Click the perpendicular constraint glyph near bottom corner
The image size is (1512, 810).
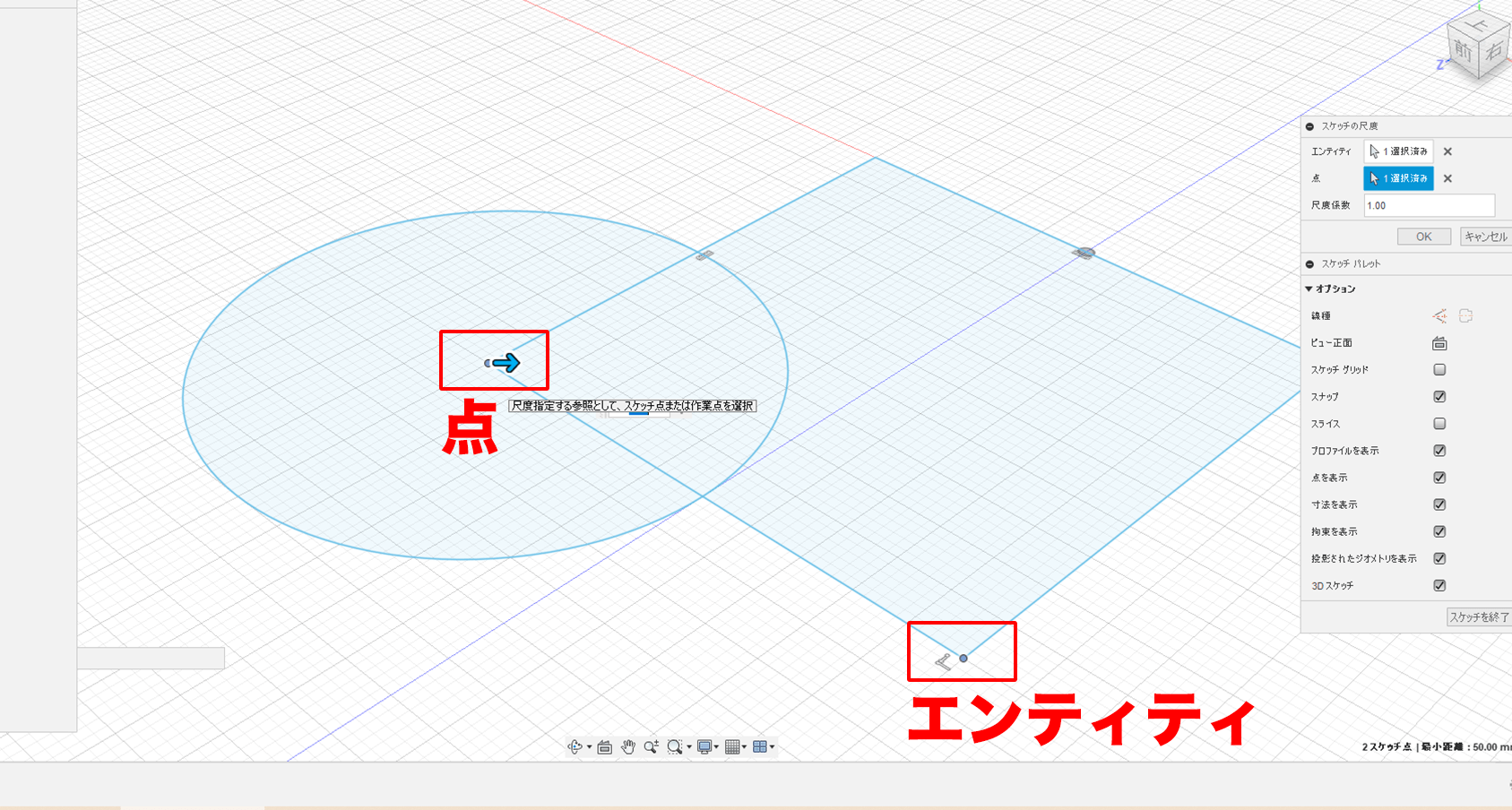pos(943,662)
